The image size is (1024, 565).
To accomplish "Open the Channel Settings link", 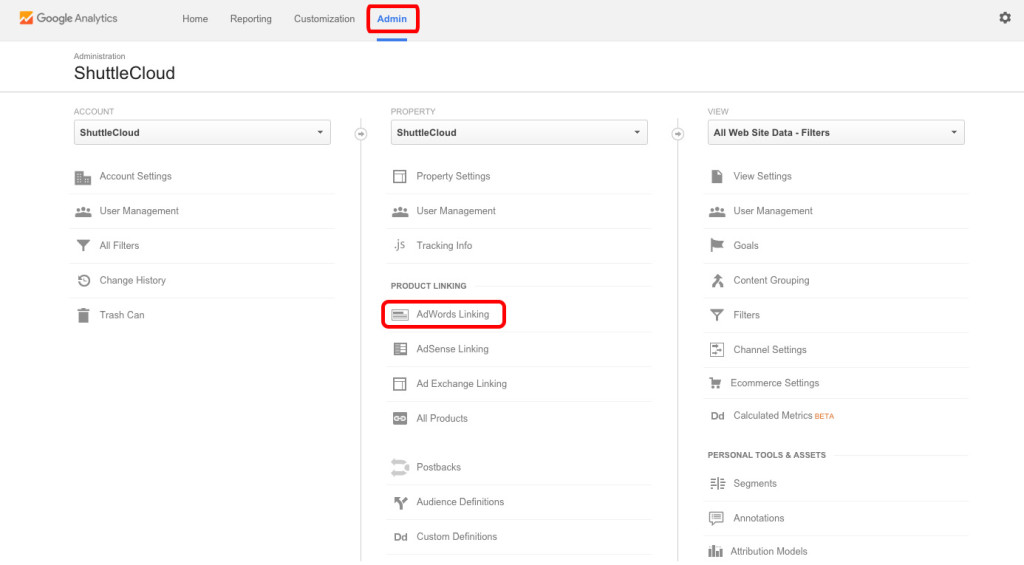I will pos(770,349).
